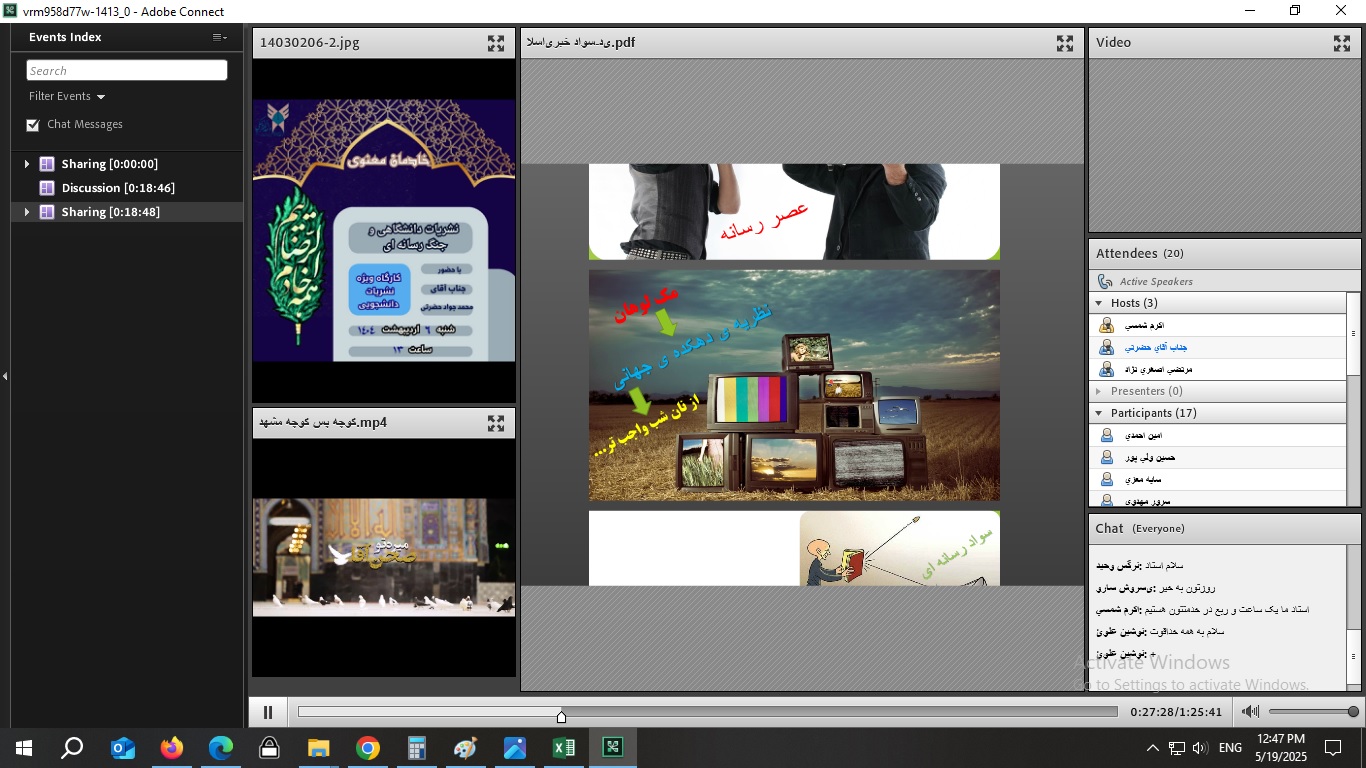The width and height of the screenshot is (1366, 768).
Task: Open Excel from the Windows taskbar
Action: [x=563, y=748]
